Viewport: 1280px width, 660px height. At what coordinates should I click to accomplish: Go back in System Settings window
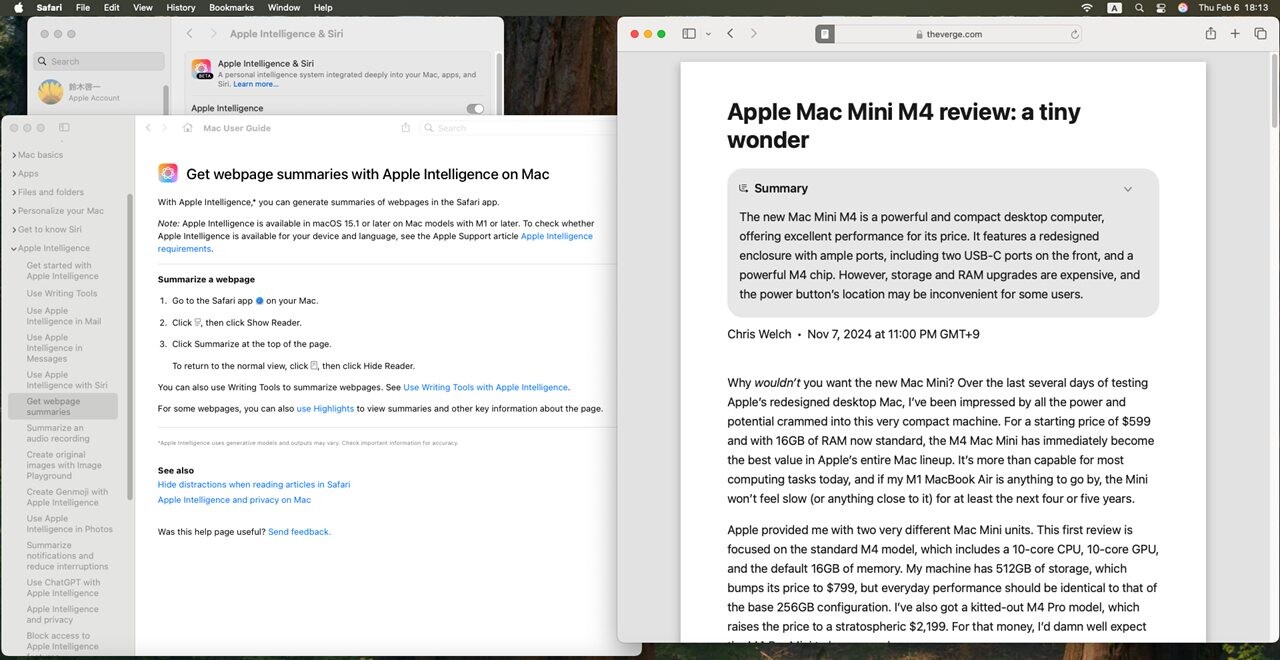point(190,33)
